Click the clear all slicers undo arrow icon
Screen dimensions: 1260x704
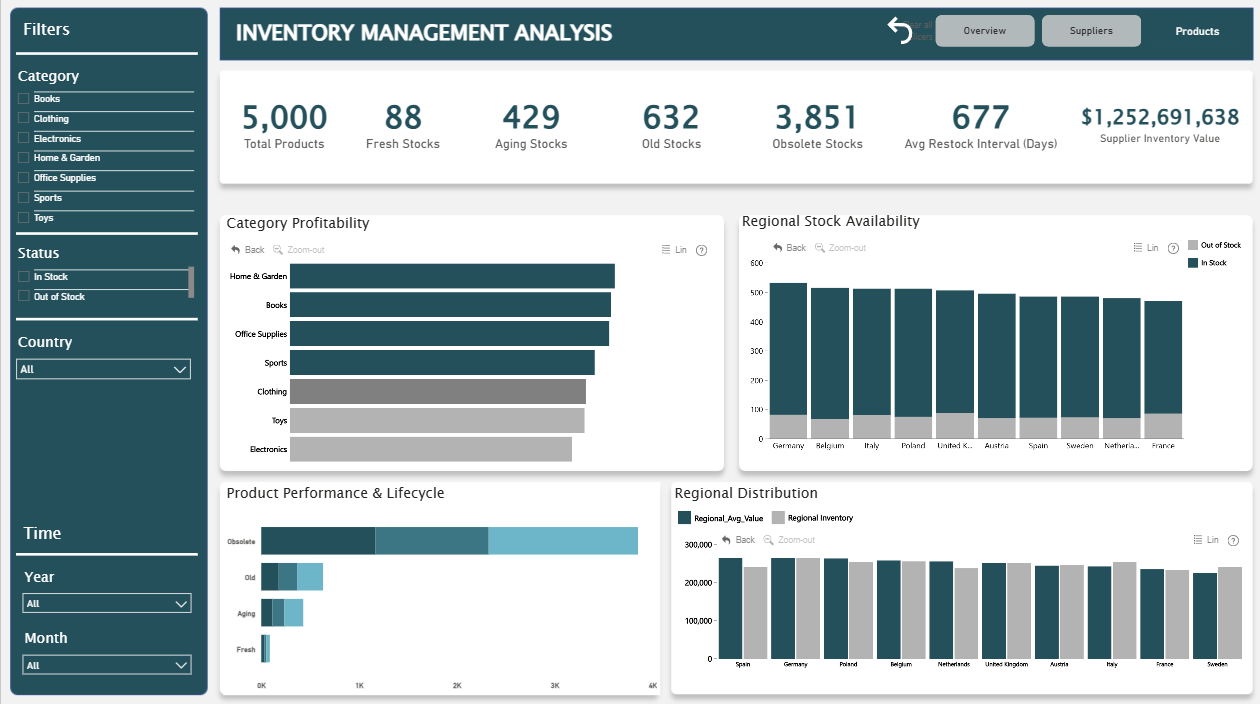pyautogui.click(x=899, y=31)
